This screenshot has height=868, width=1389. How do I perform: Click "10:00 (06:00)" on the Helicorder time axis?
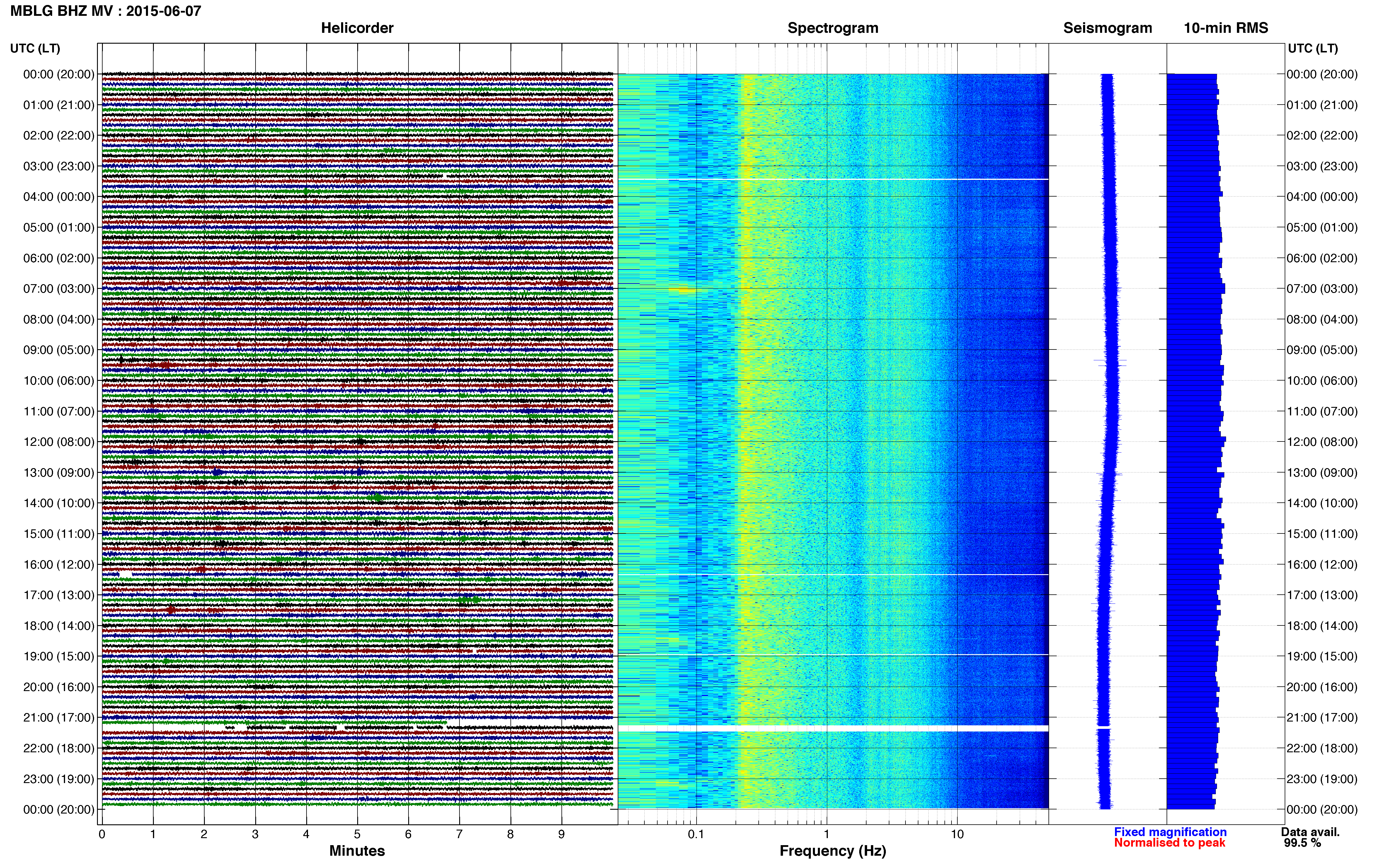click(59, 381)
